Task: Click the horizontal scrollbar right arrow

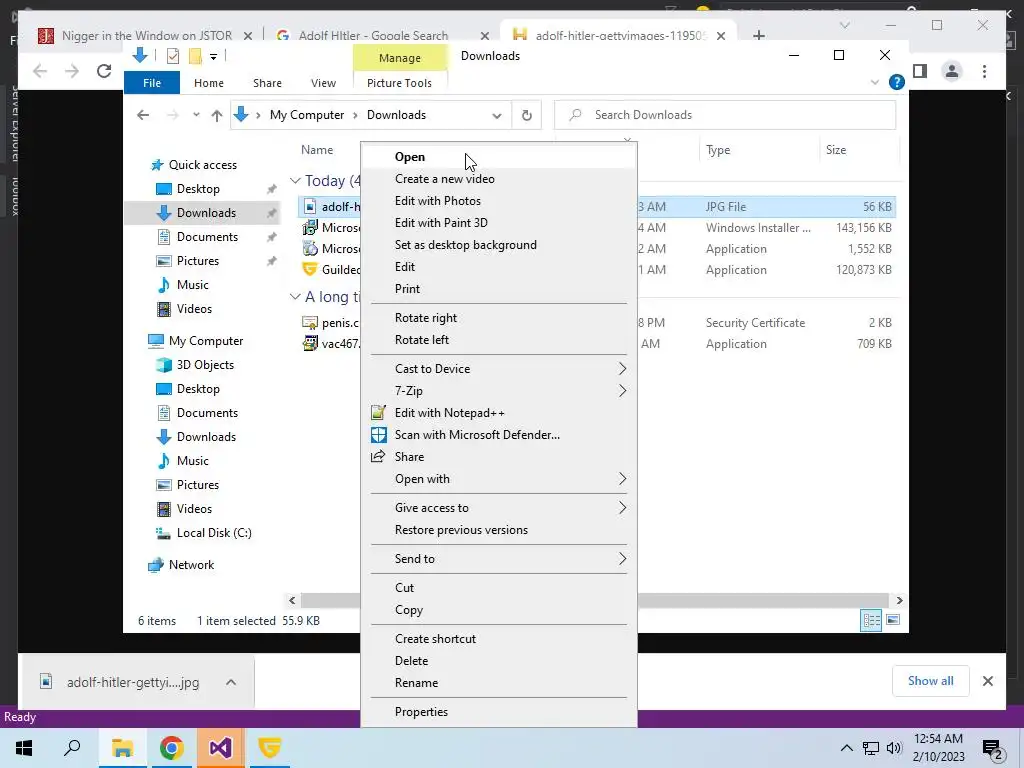Action: [899, 600]
